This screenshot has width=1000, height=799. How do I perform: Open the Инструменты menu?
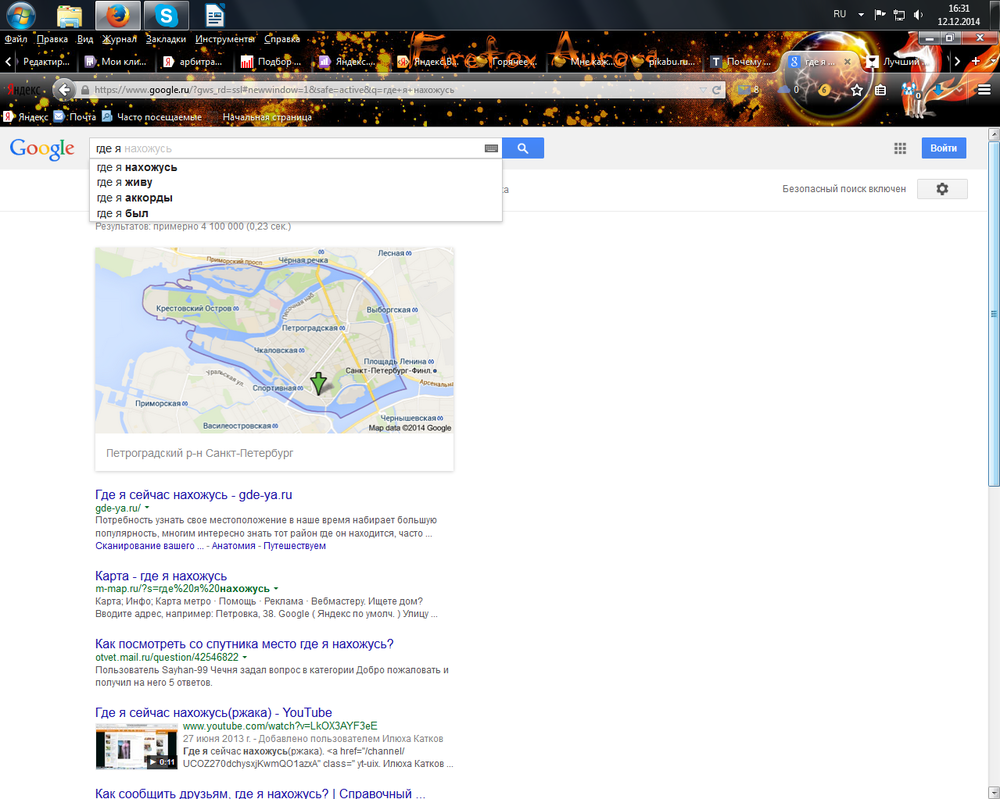point(225,39)
